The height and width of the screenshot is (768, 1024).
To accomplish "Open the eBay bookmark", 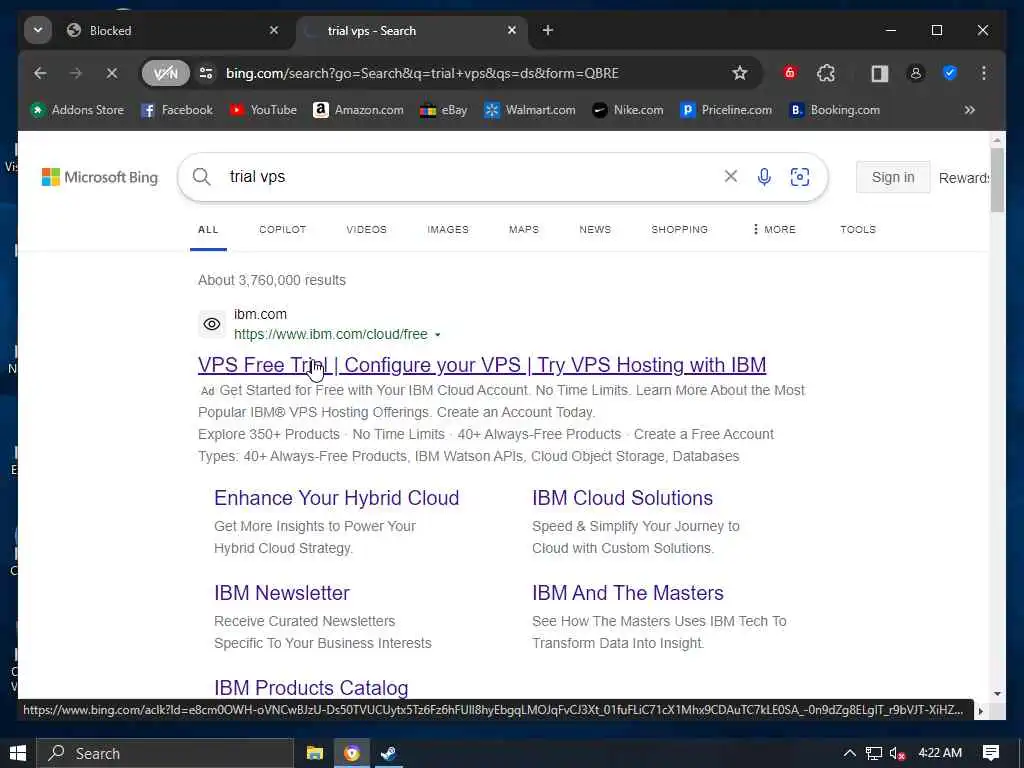I will coord(444,110).
